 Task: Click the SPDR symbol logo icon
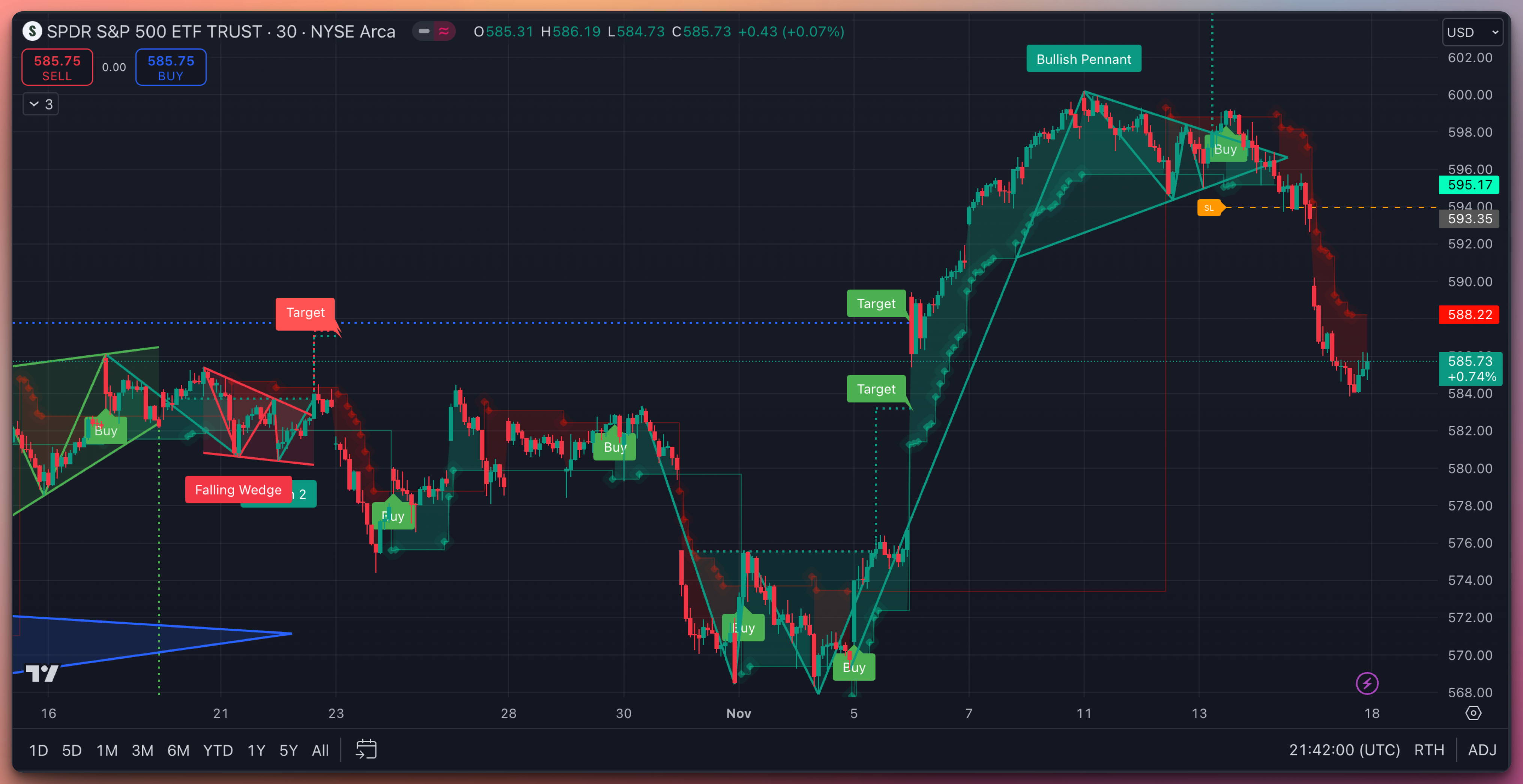[32, 31]
